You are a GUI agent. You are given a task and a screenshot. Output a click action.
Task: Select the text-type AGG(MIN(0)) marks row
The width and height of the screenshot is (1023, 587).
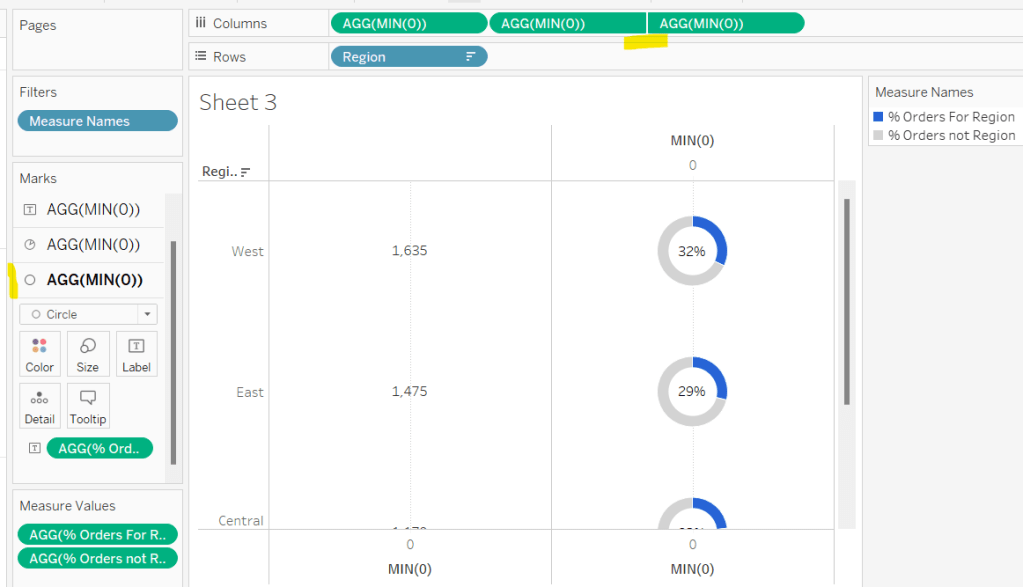pyautogui.click(x=92, y=210)
